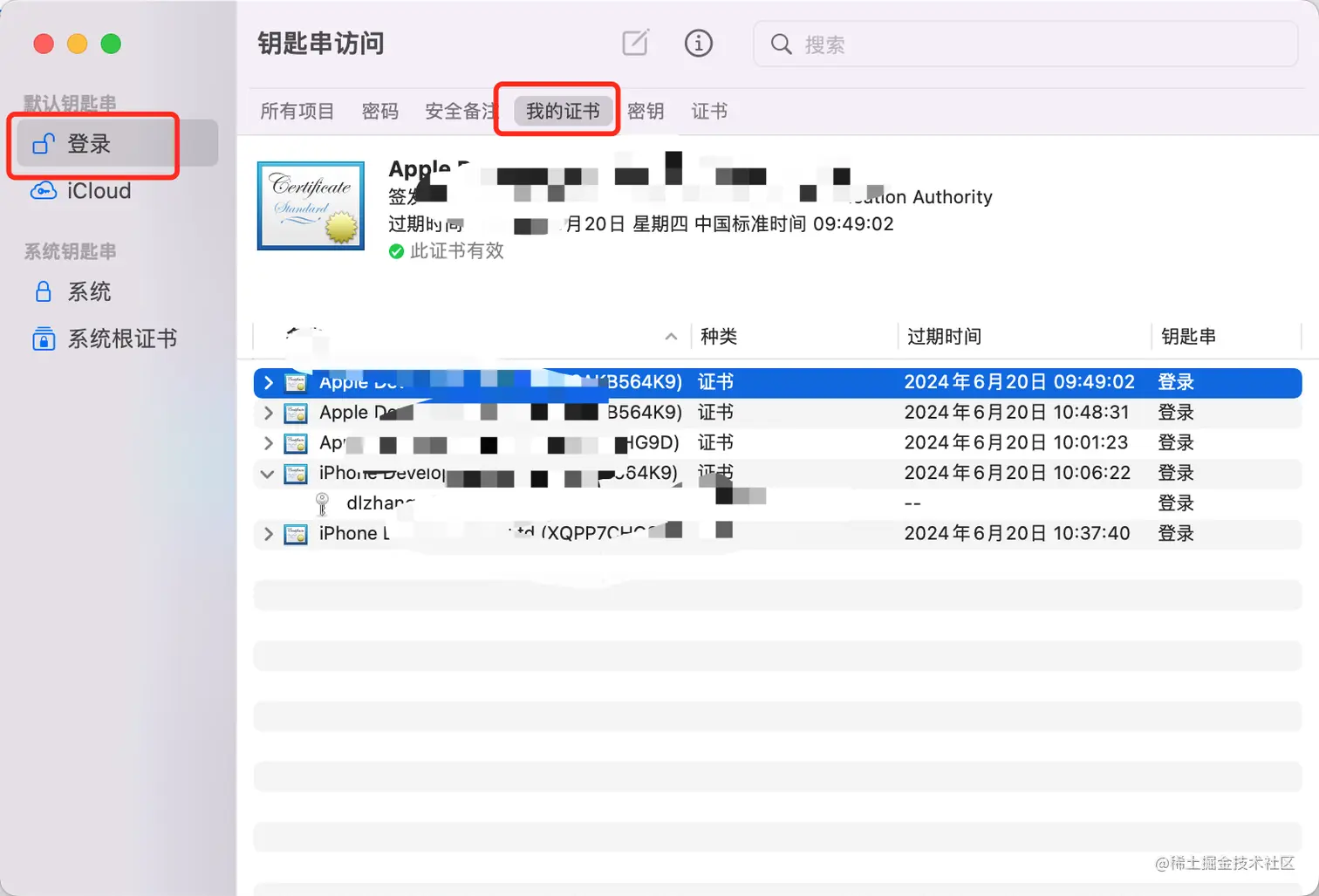
Task: Click the 钥匙串访问 window title
Action: pos(320,43)
